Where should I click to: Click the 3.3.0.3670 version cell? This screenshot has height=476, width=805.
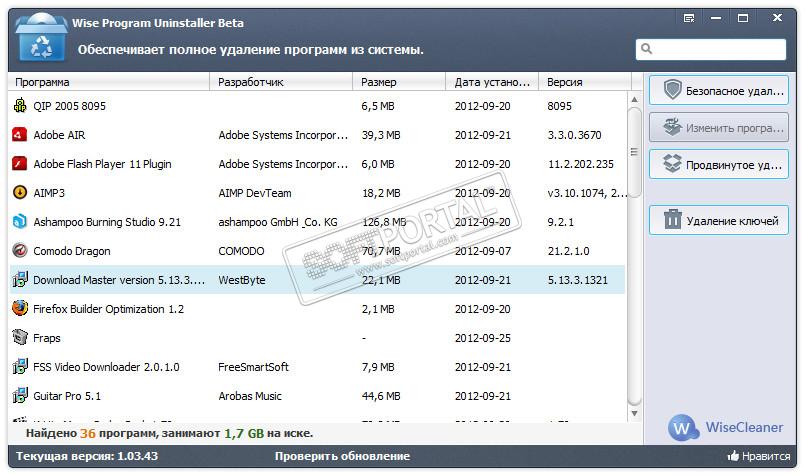point(574,135)
